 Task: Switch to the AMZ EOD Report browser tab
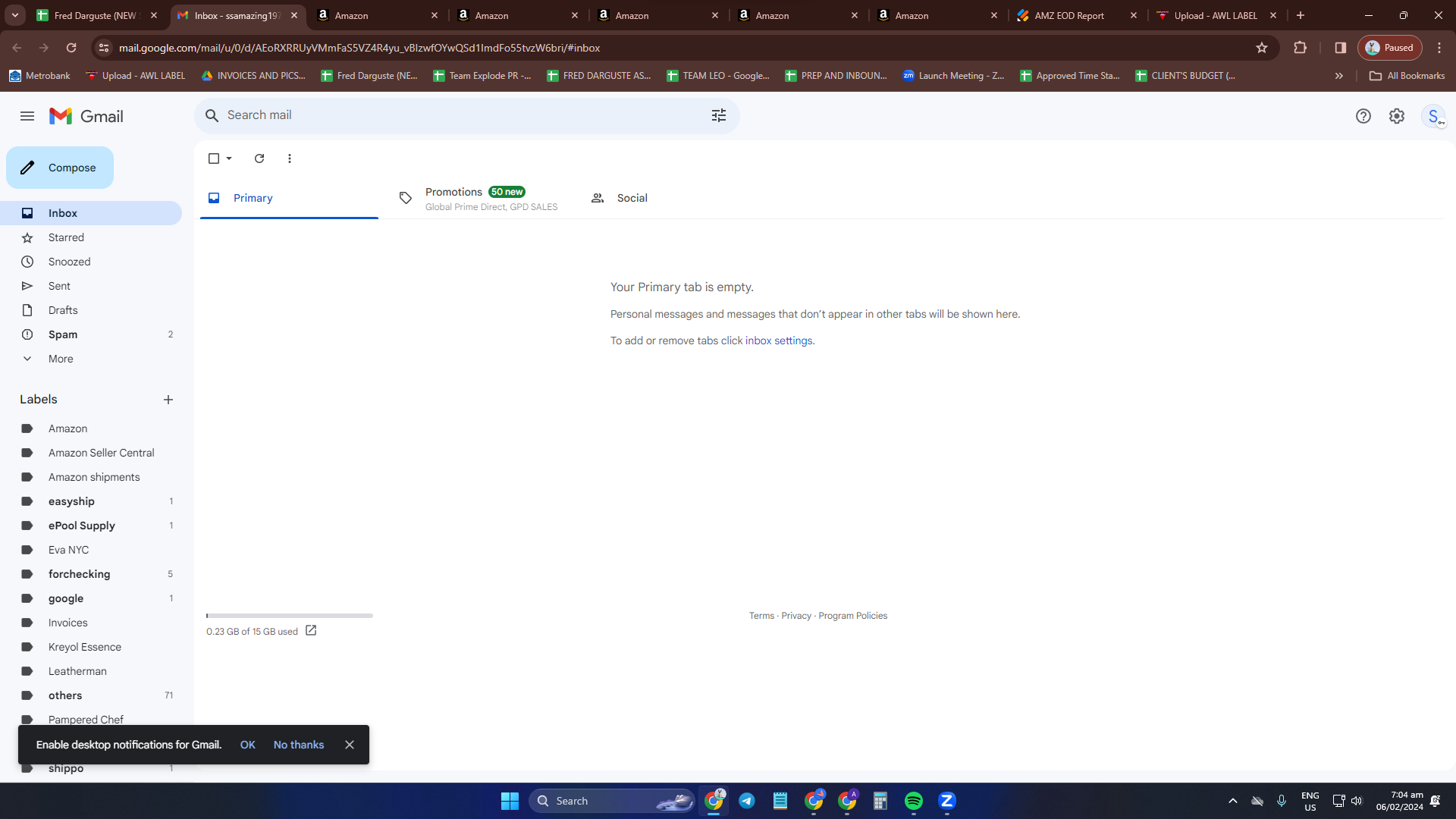pos(1078,15)
